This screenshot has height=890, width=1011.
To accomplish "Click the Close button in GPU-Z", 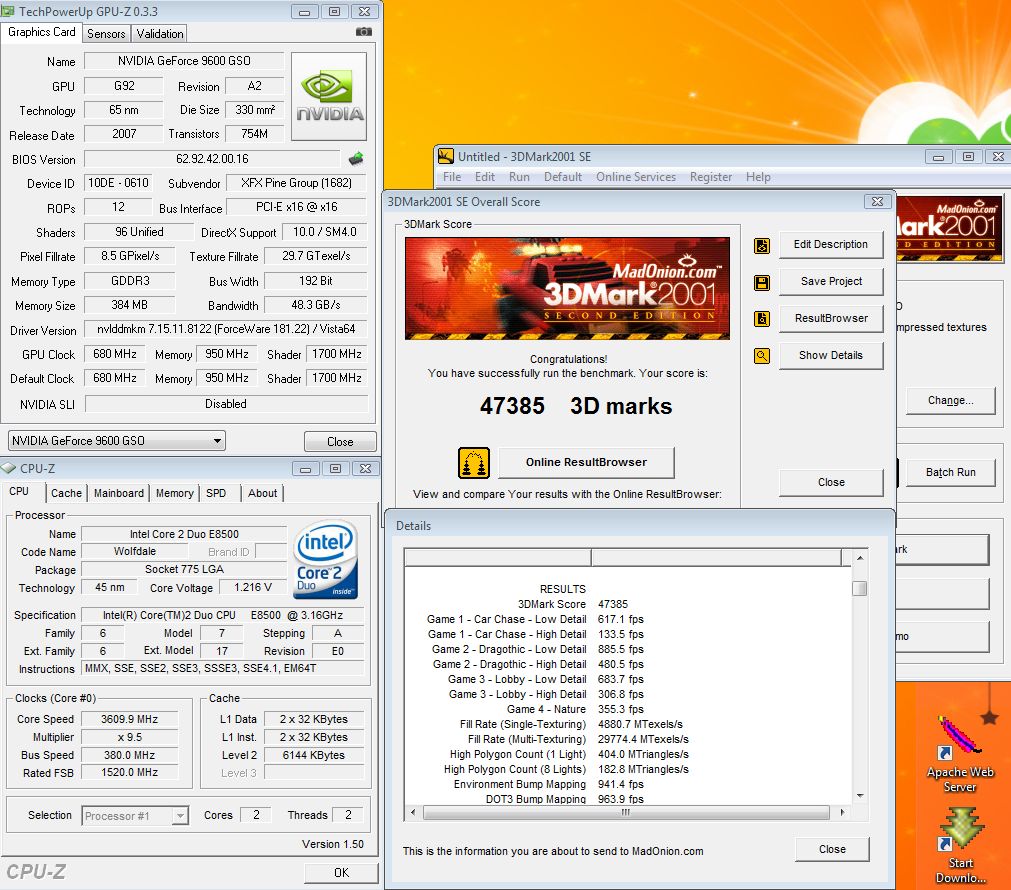I will point(340,442).
